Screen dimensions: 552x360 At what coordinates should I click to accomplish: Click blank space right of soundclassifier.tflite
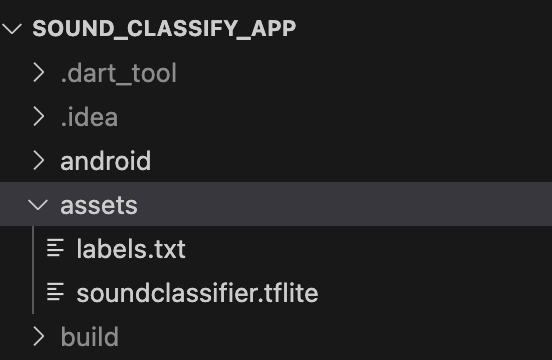(x=435, y=292)
